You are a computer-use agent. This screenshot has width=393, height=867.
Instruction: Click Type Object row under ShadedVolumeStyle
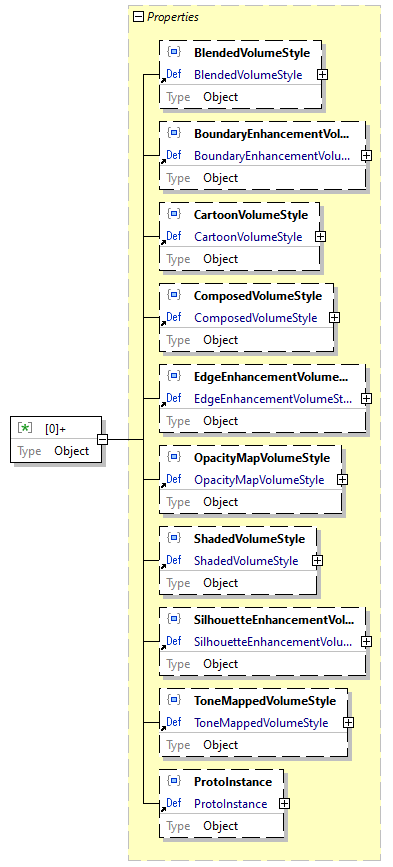coord(238,583)
